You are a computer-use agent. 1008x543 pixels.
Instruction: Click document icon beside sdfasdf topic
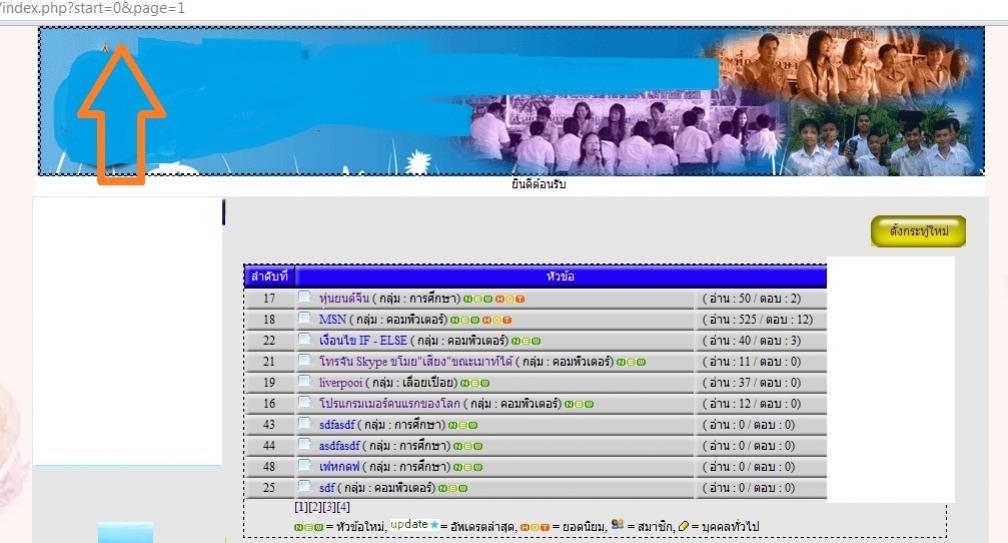305,424
